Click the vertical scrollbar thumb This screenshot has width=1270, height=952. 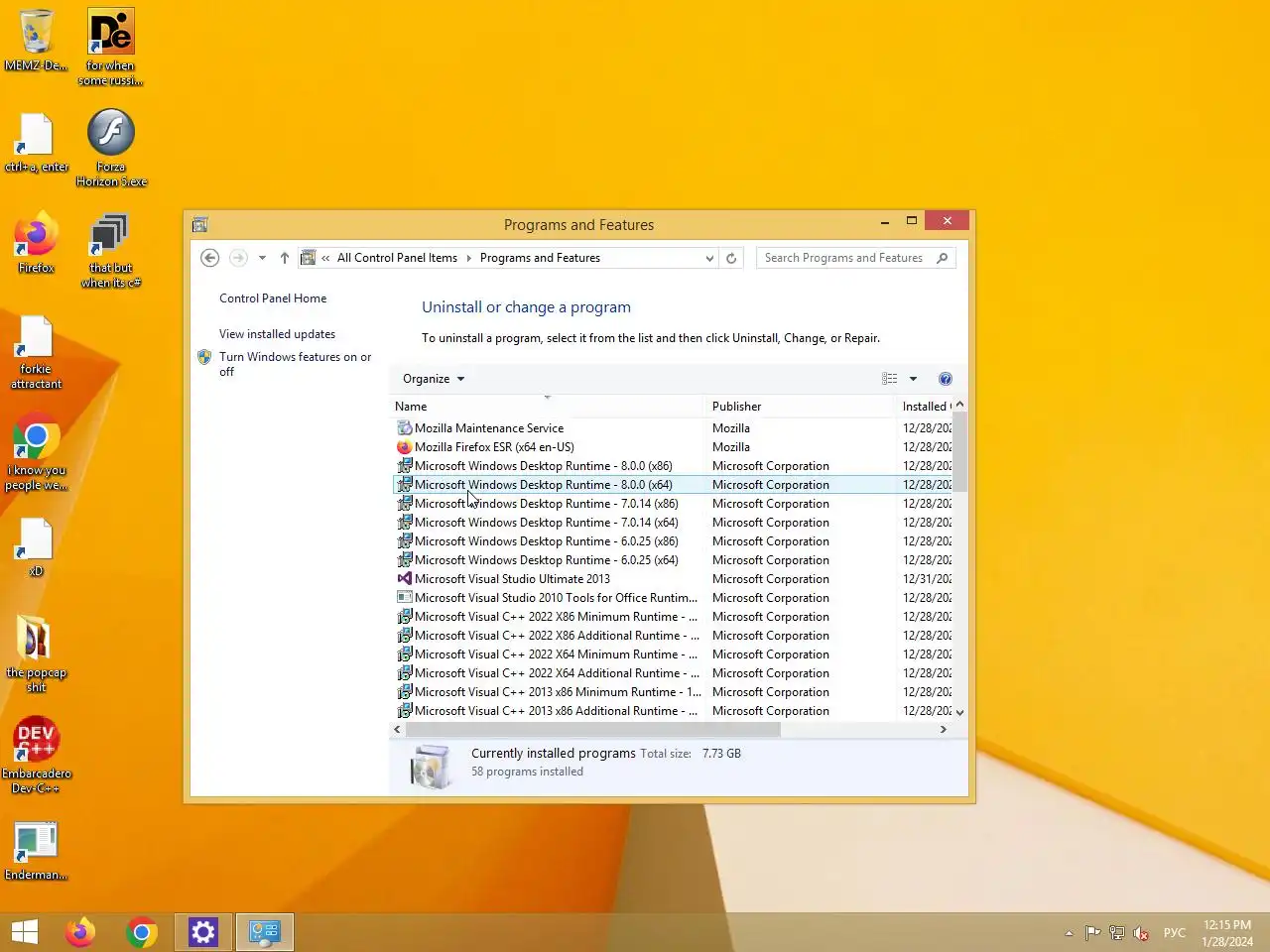click(x=959, y=451)
